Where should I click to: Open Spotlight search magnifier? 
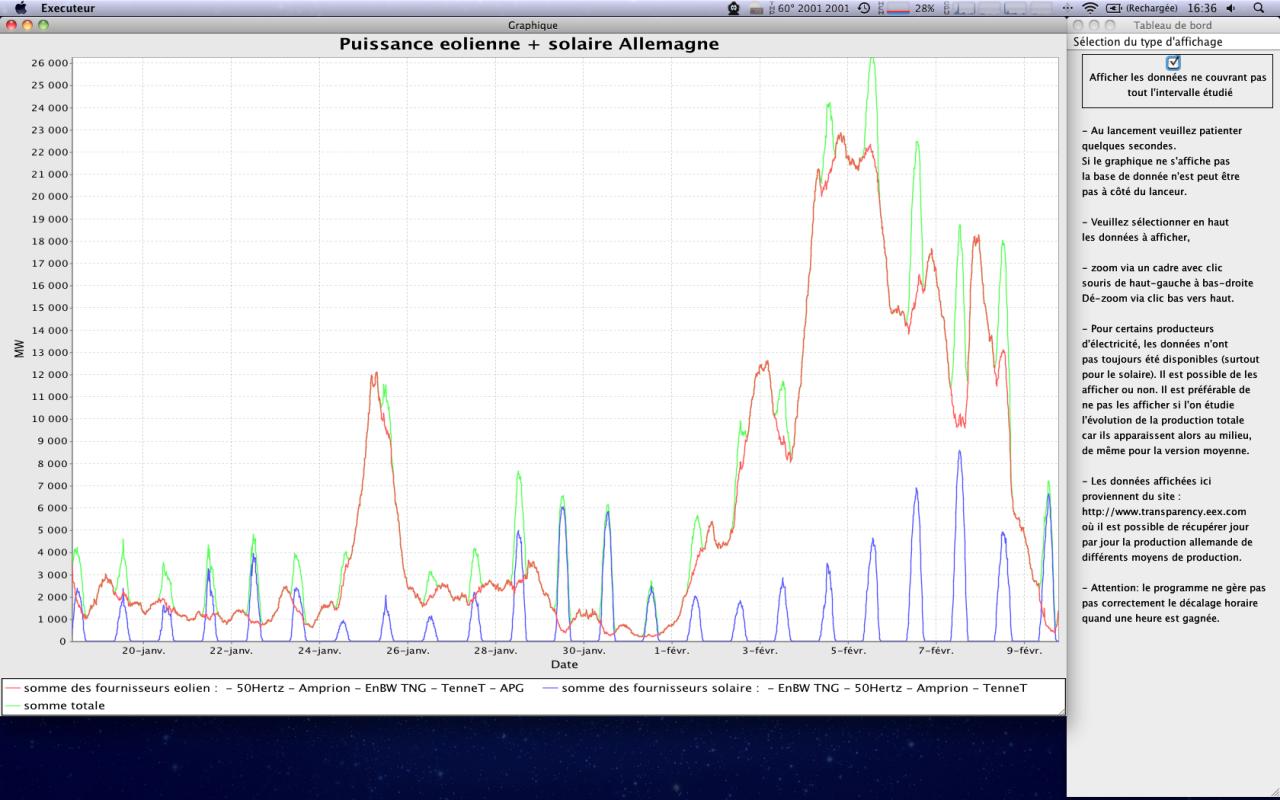click(1259, 8)
